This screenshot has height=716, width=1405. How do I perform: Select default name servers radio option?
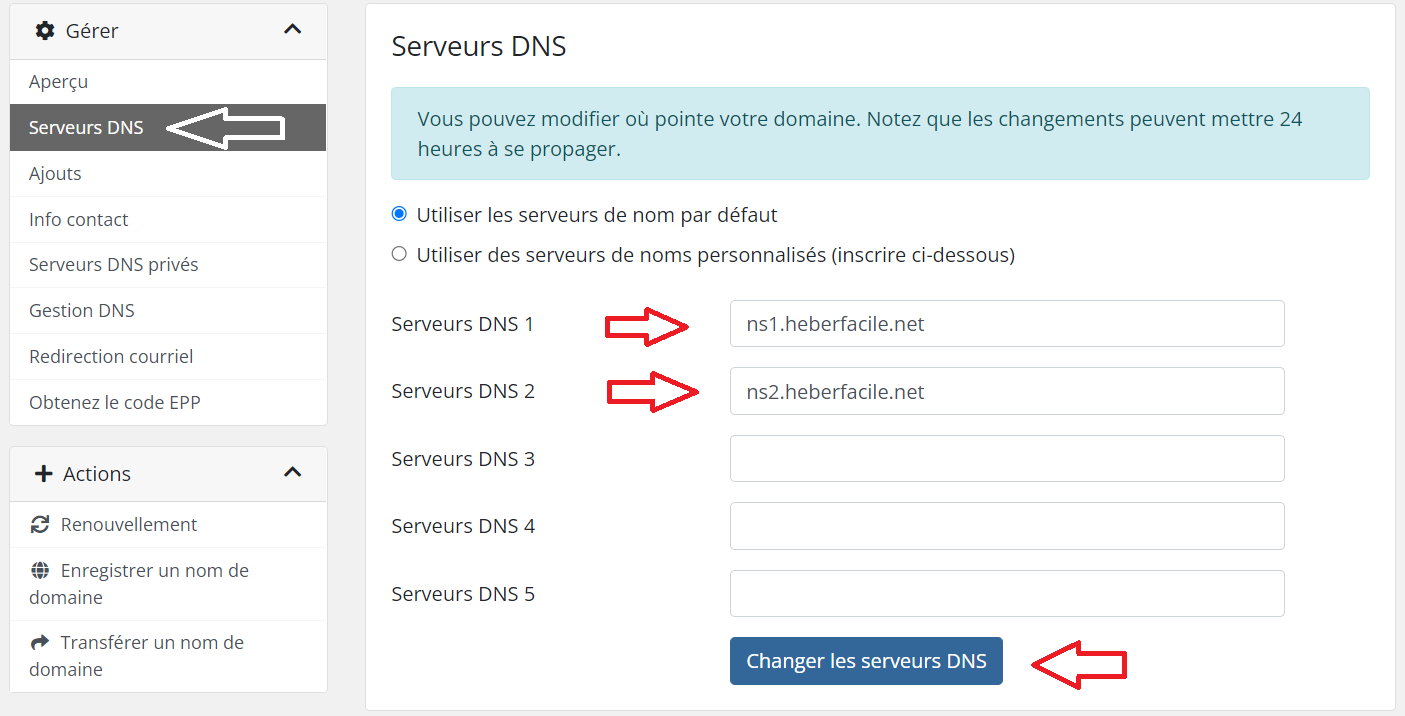[x=399, y=214]
